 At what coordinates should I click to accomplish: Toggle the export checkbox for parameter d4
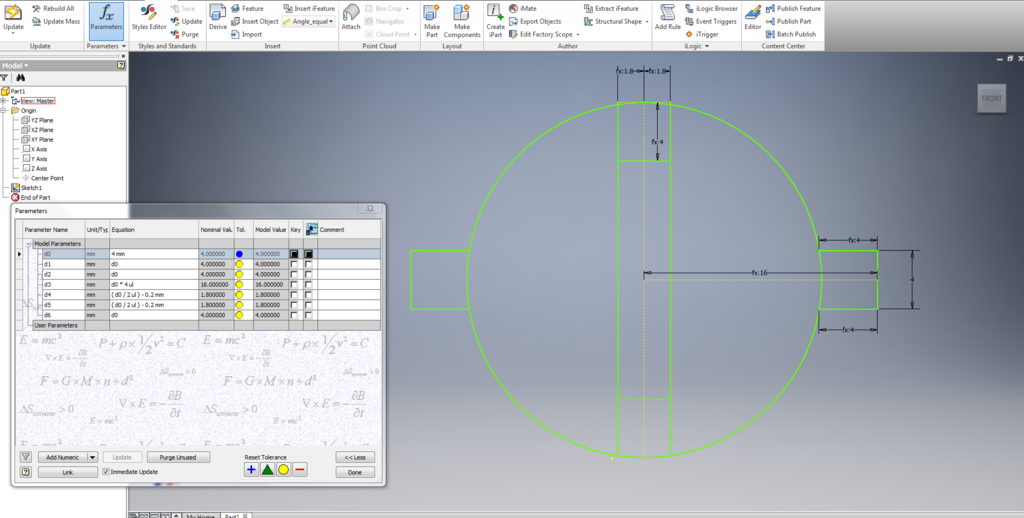(308, 295)
